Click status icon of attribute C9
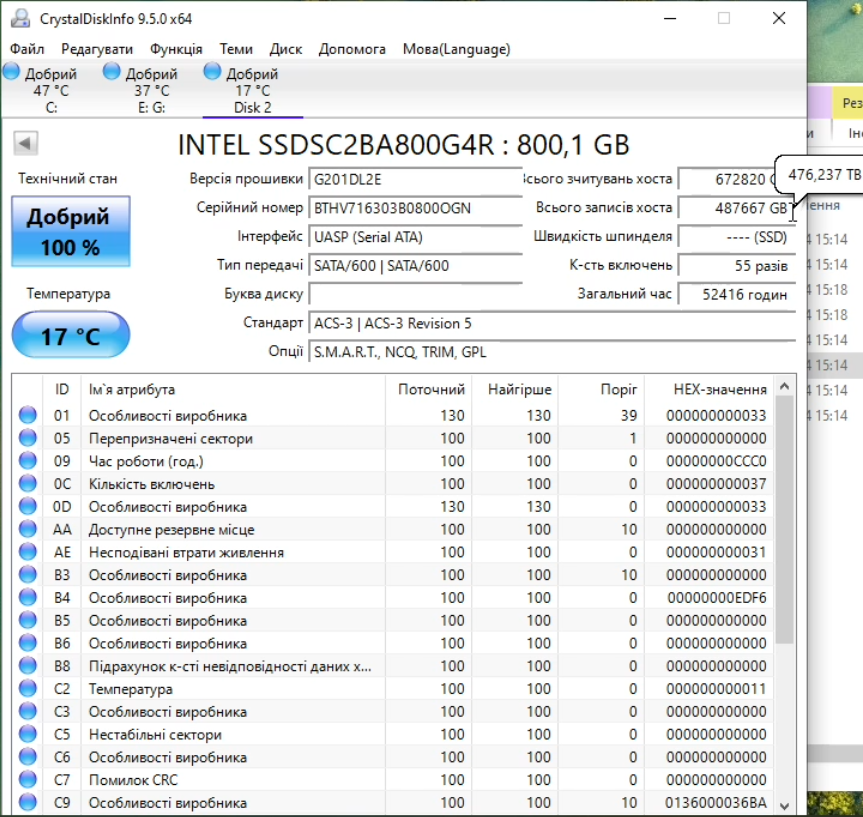The image size is (863, 817). coord(28,803)
